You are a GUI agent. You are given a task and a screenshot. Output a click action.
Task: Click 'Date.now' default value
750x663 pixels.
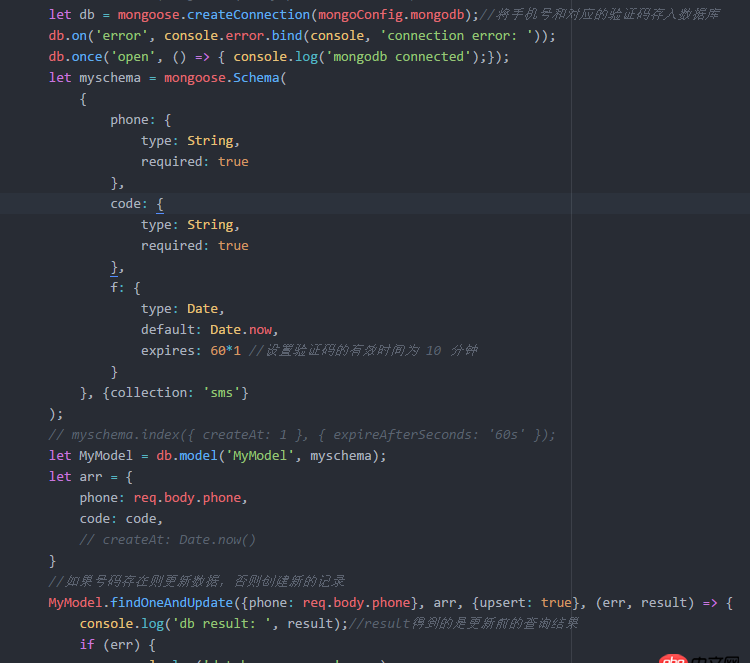click(x=241, y=330)
